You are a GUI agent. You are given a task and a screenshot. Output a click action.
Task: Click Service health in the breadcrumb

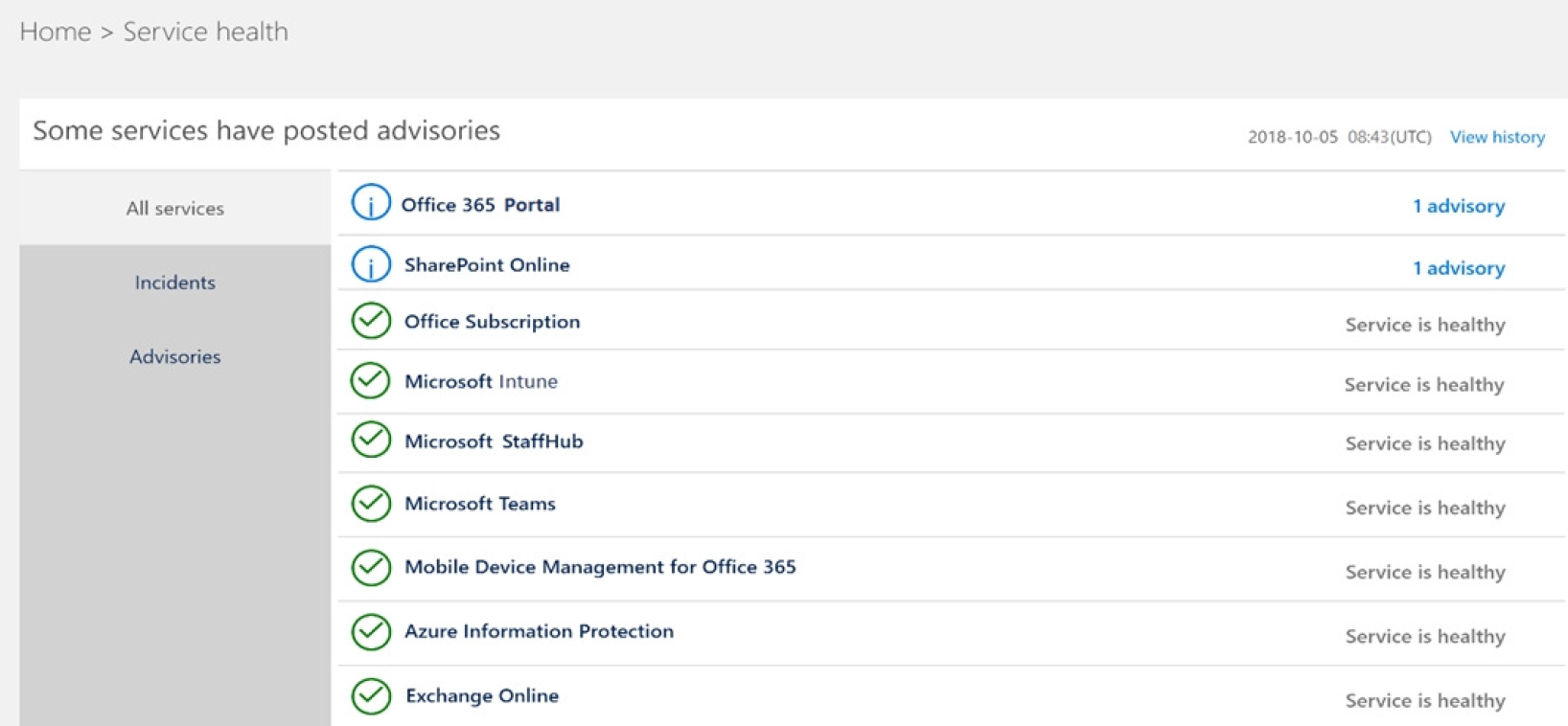205,32
